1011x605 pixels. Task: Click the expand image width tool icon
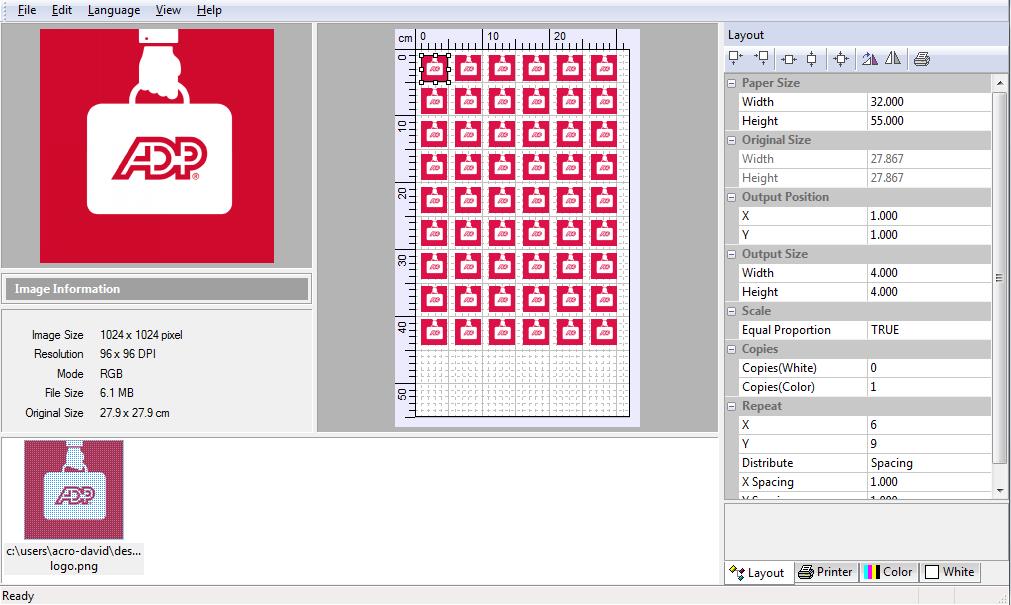point(733,58)
